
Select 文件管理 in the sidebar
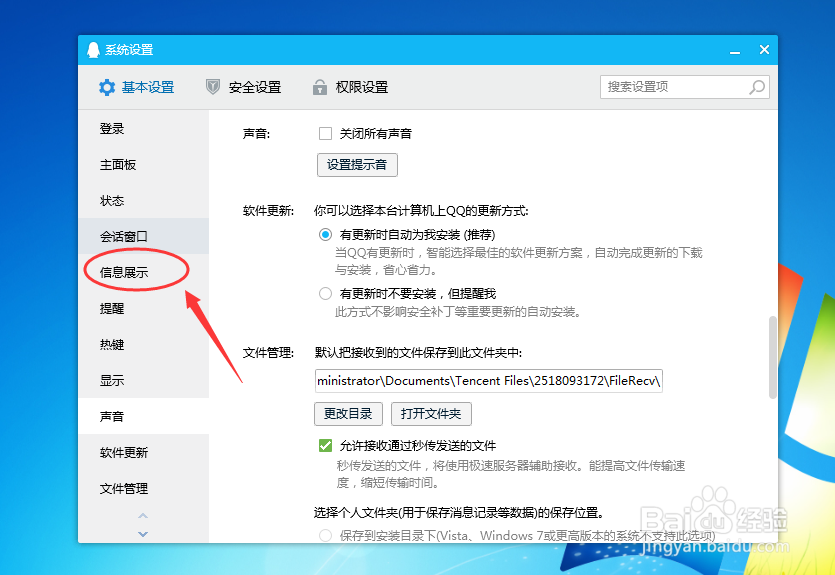[x=143, y=488]
